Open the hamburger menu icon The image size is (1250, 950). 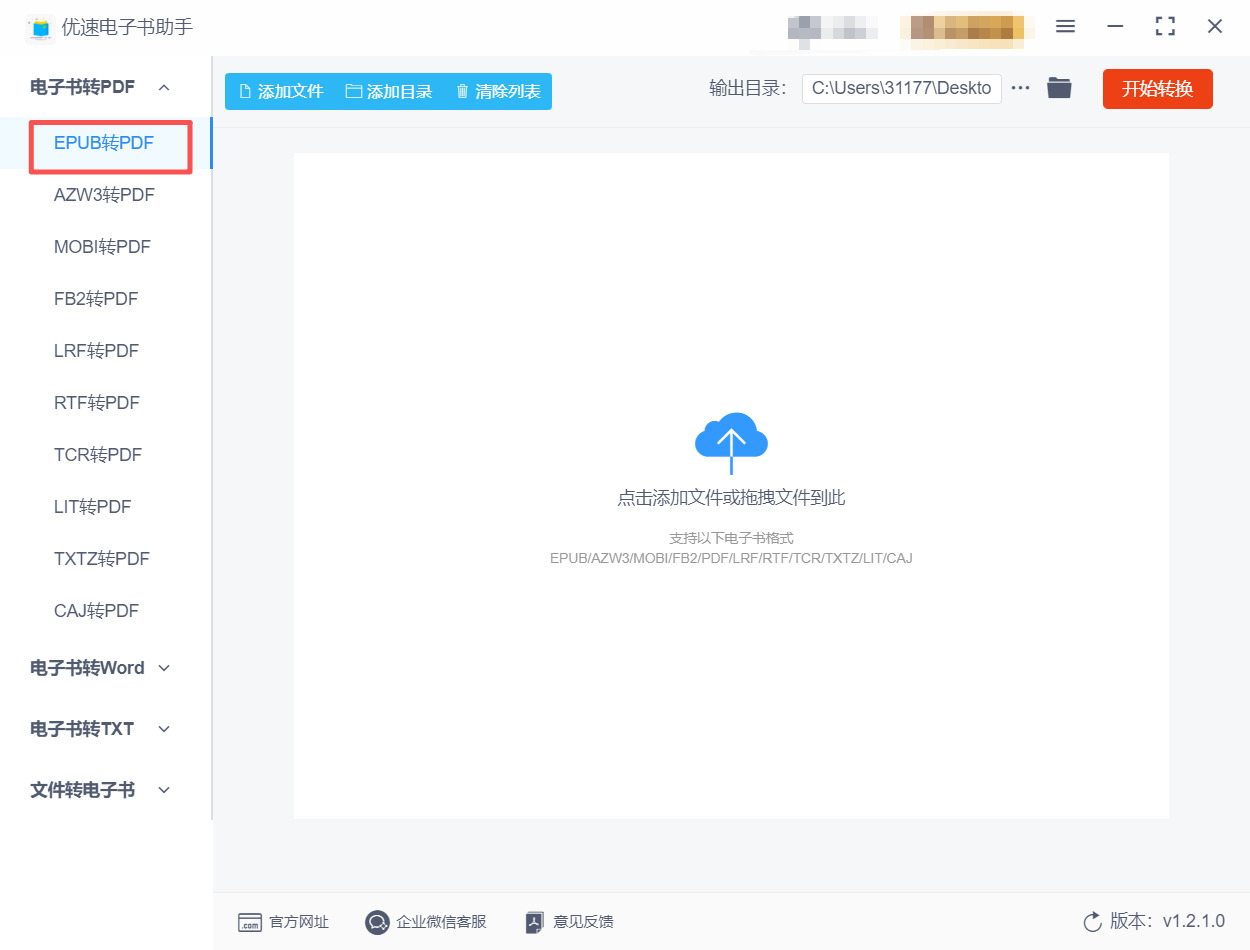(x=1065, y=27)
